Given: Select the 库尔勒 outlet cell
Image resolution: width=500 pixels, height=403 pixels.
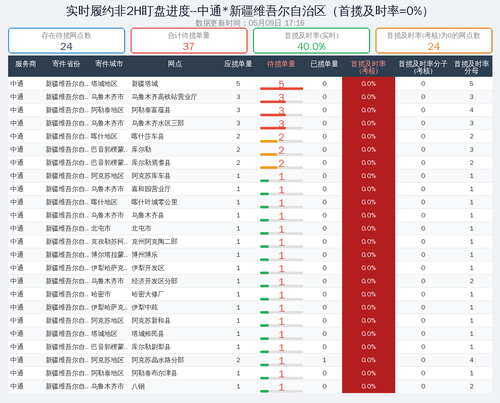Looking at the screenshot, I should 141,150.
